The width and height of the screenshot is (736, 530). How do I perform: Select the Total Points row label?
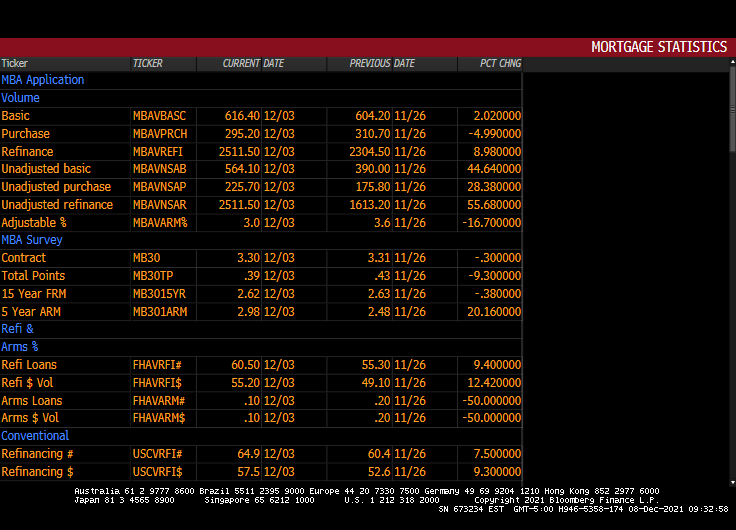click(33, 276)
